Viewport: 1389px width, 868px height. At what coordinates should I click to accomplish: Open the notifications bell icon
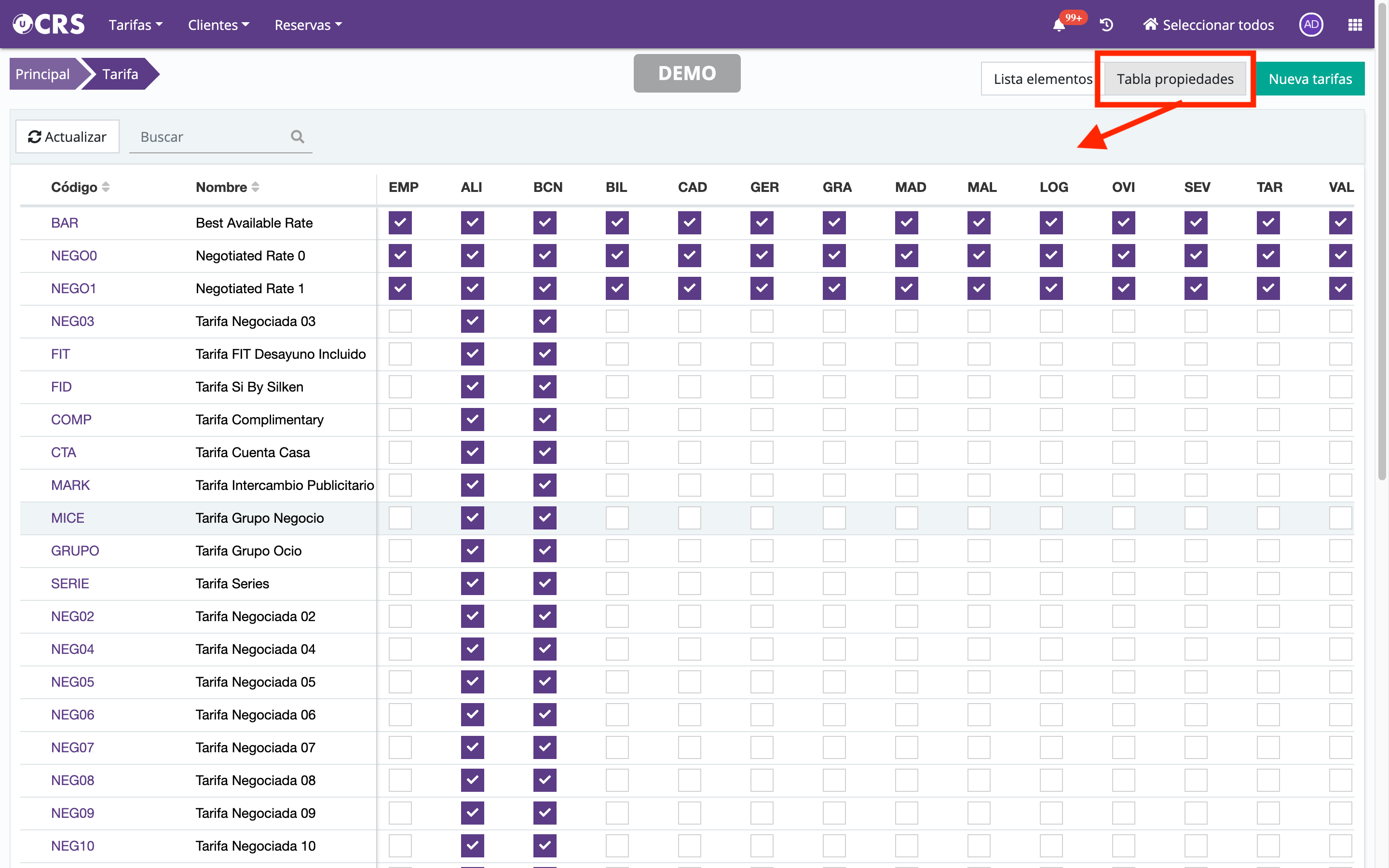click(x=1059, y=25)
